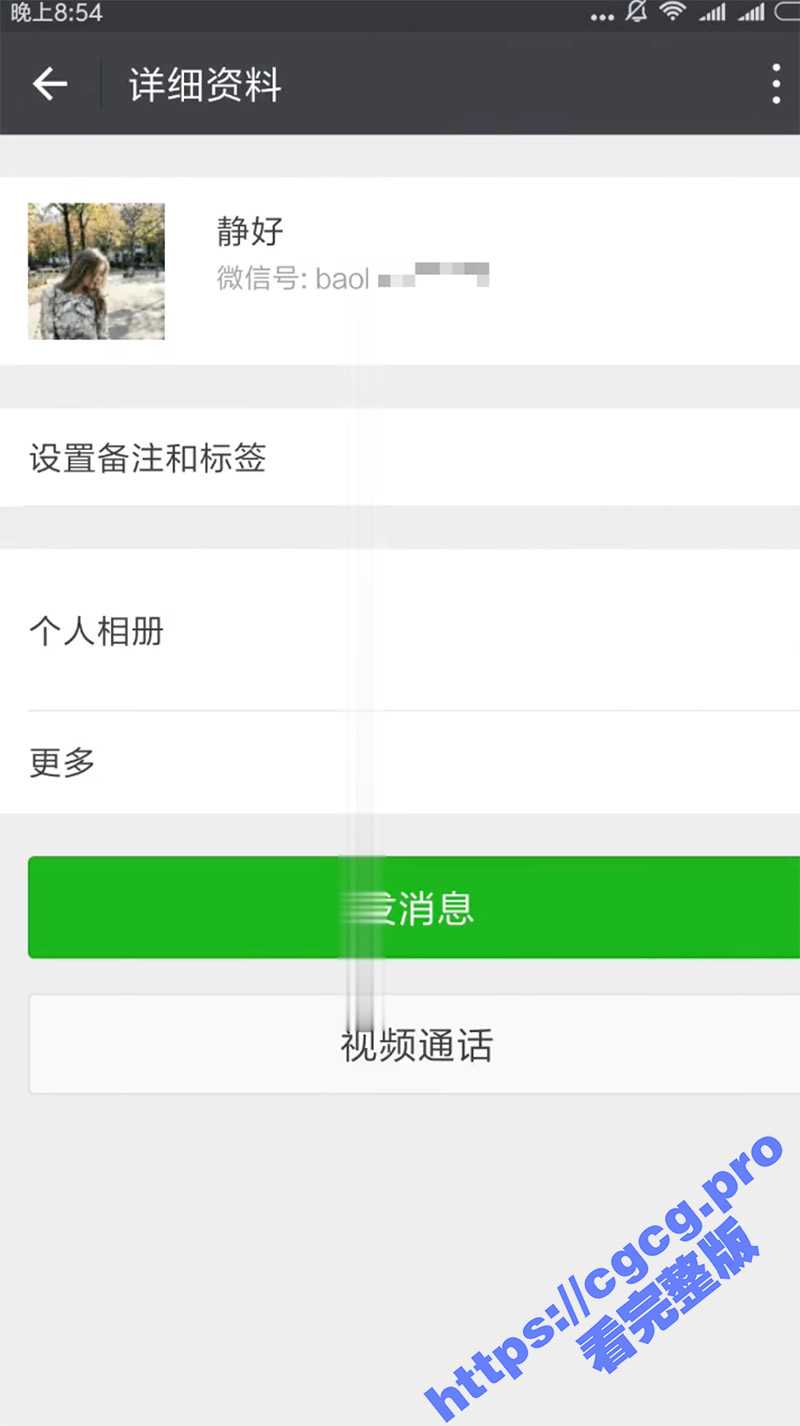Tap the status bar ellipsis dots
The width and height of the screenshot is (800, 1426).
point(602,16)
